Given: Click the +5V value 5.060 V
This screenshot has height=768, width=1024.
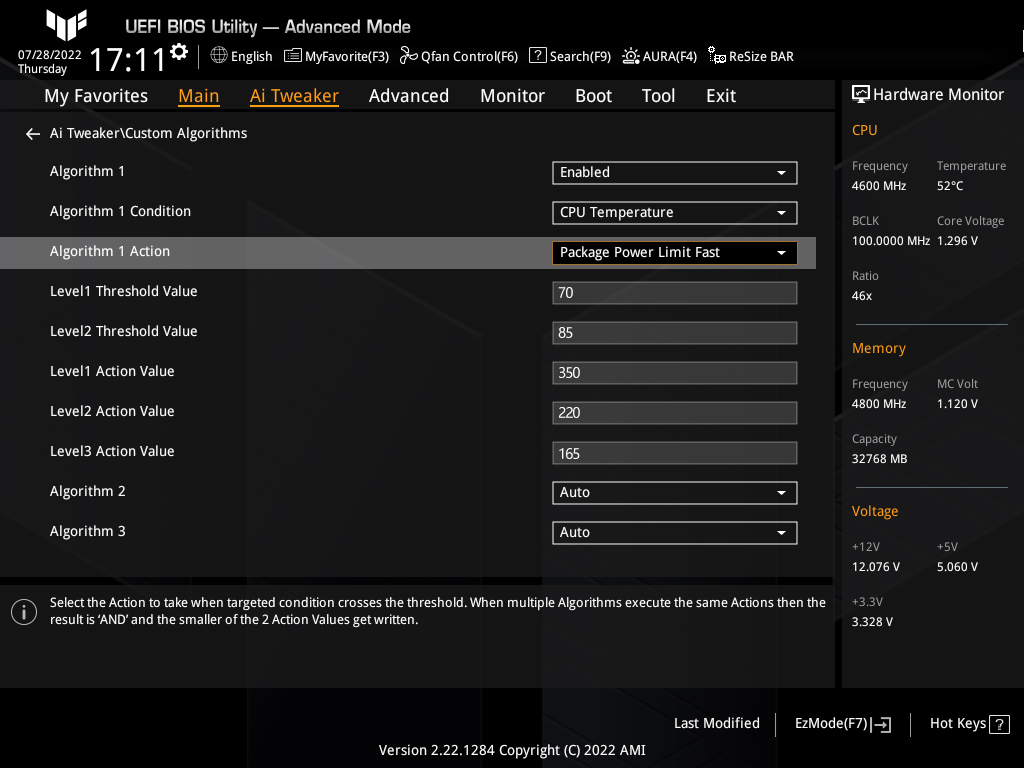Looking at the screenshot, I should click(x=957, y=567).
